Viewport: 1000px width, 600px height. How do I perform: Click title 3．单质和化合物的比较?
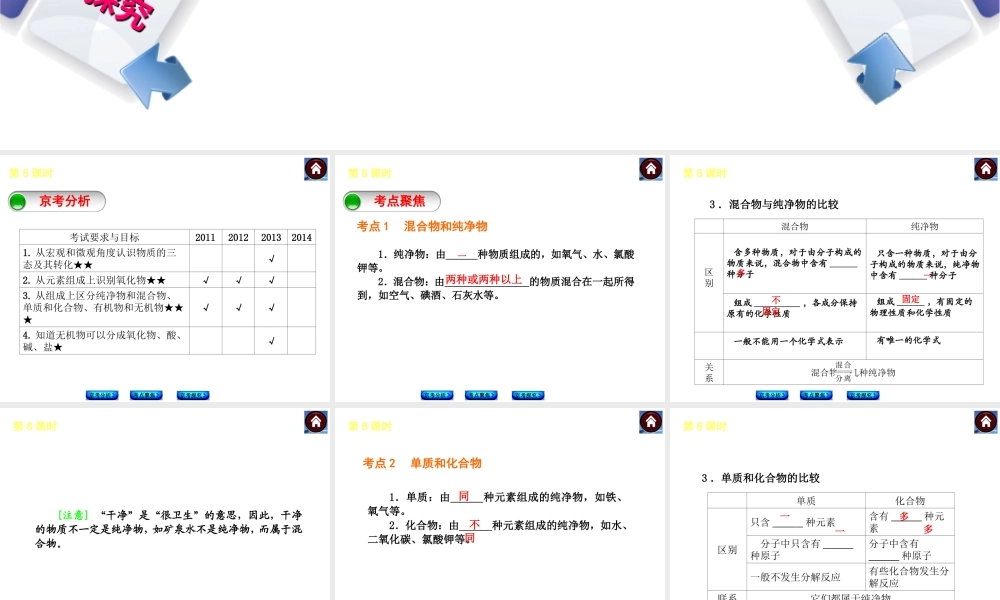(760, 478)
